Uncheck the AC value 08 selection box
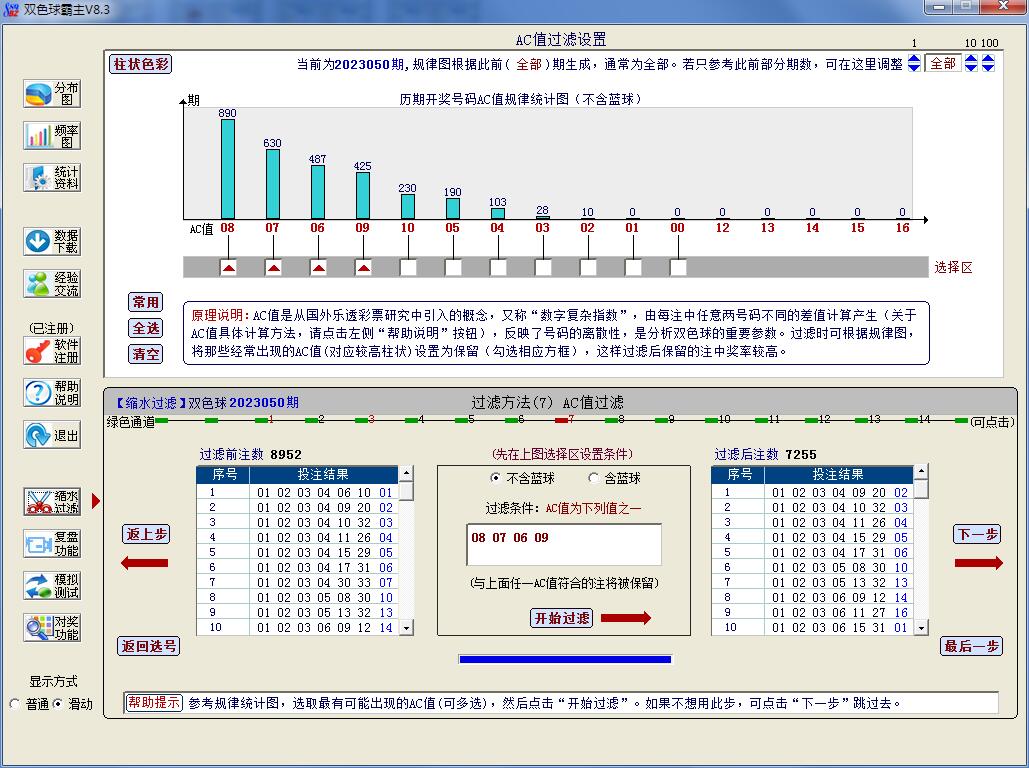The height and width of the screenshot is (768, 1029). 228,268
